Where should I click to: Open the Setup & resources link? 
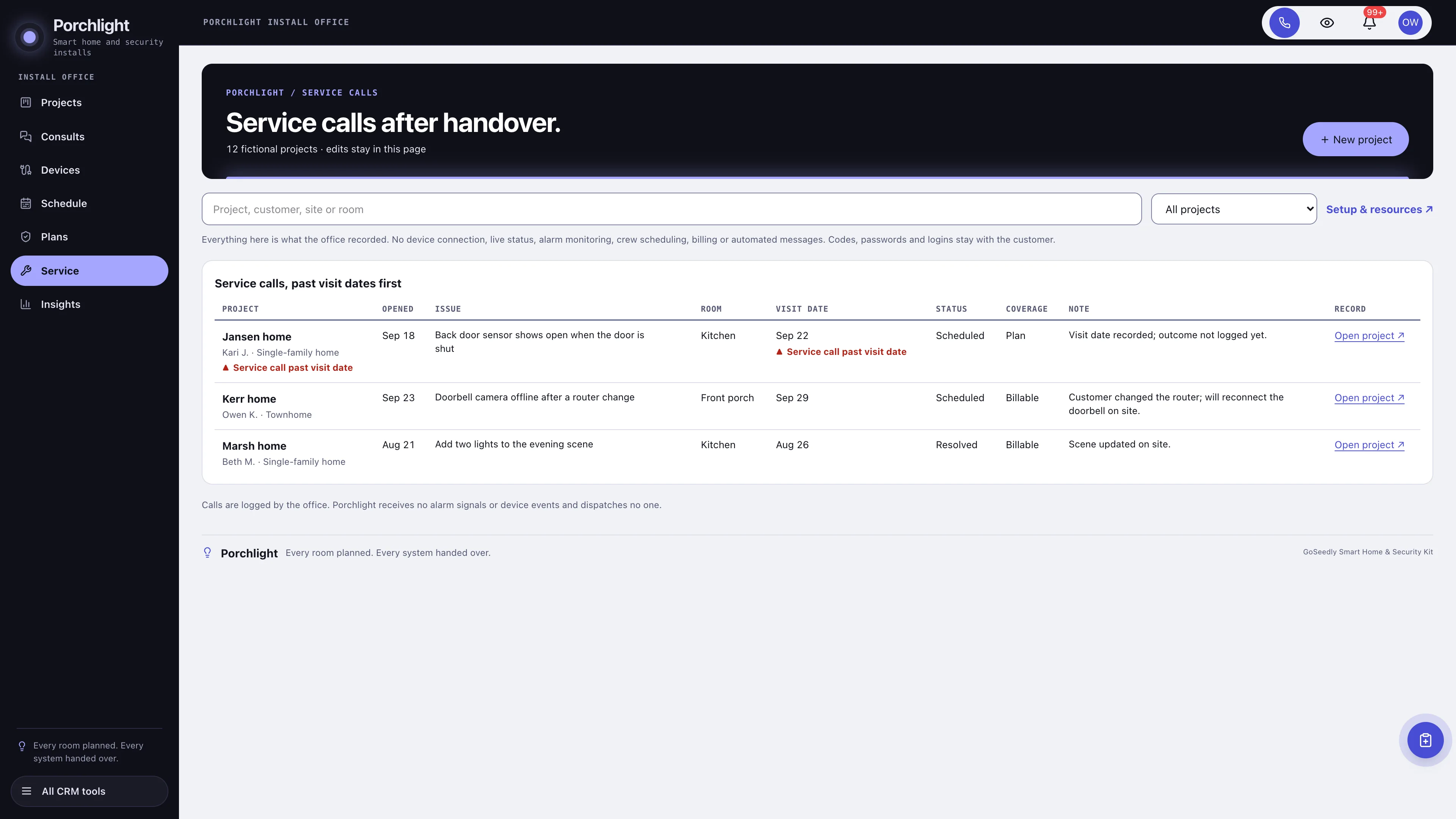(x=1379, y=209)
